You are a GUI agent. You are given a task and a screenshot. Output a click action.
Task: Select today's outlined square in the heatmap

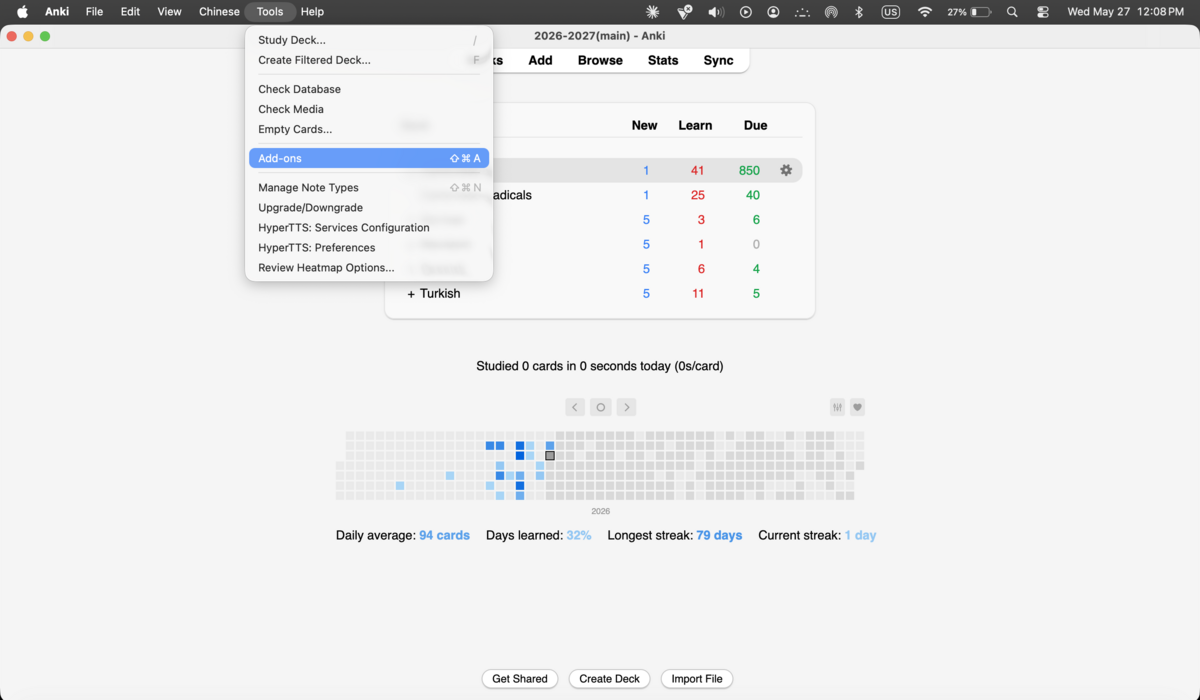coord(550,456)
